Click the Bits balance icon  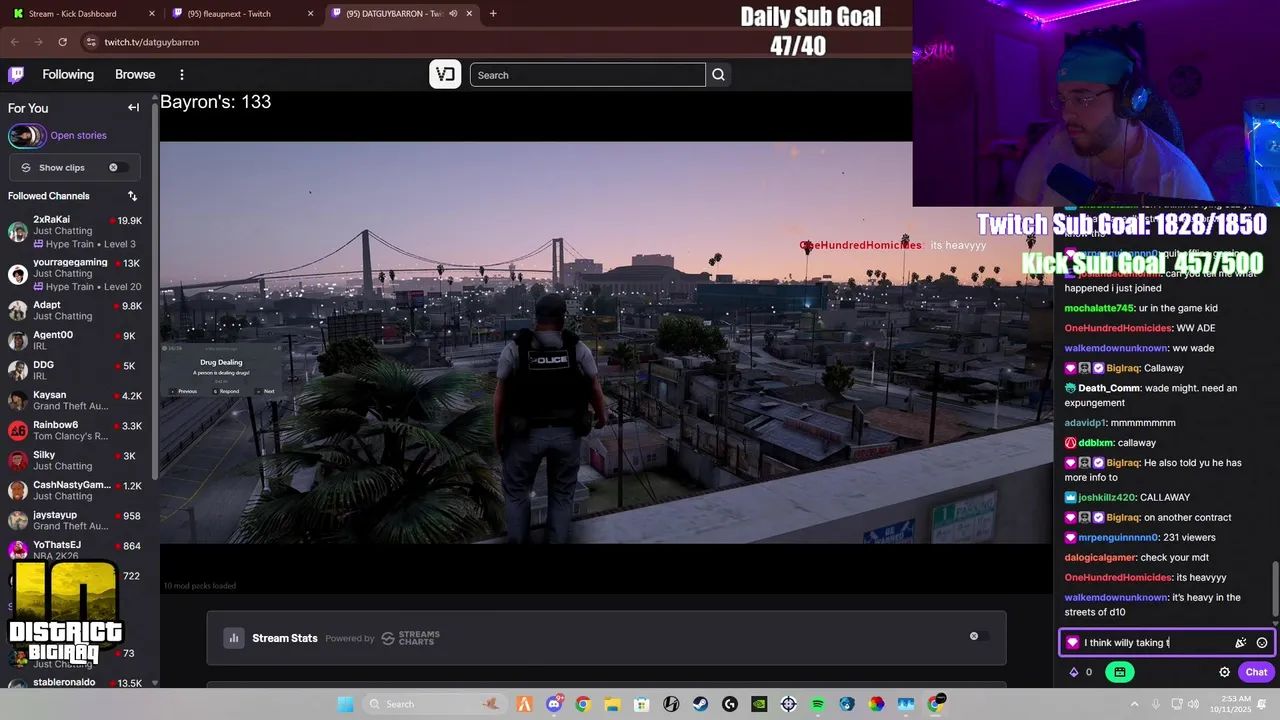(x=1075, y=672)
